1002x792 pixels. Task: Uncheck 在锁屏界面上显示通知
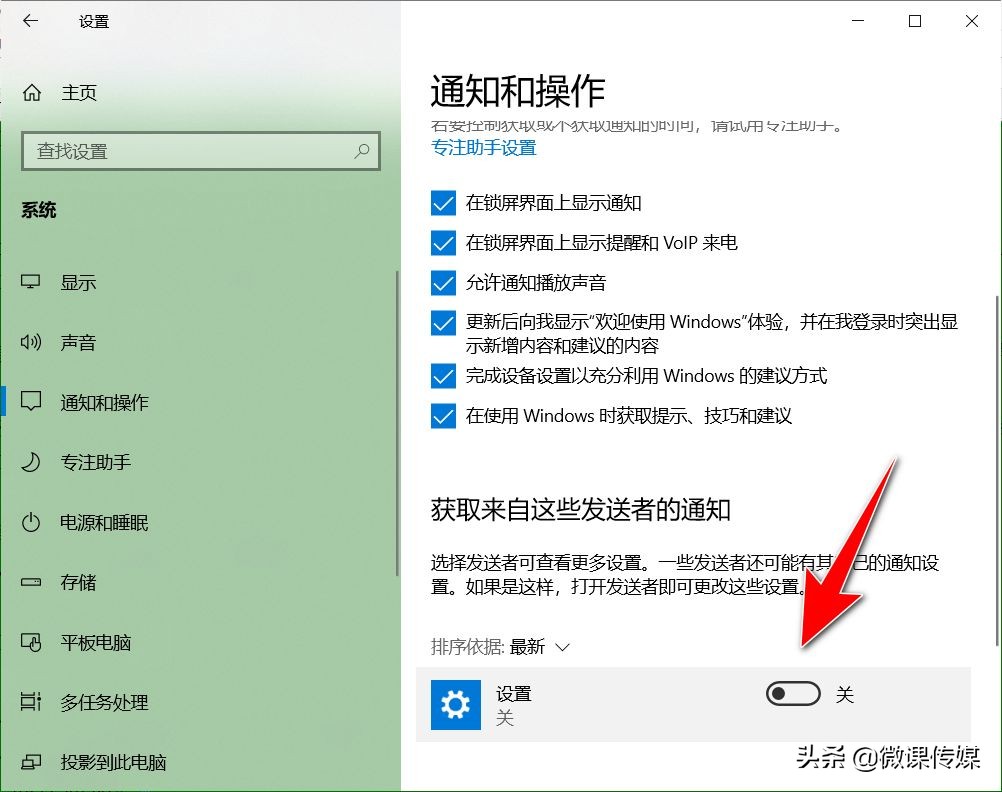tap(443, 202)
